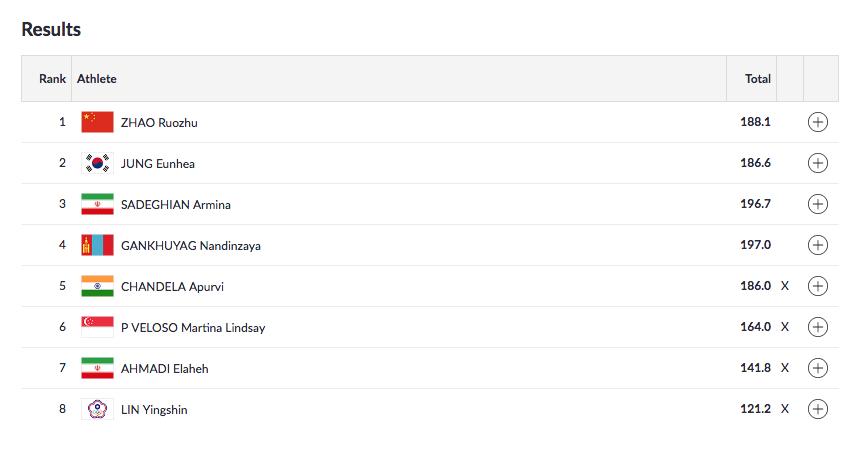Click the China flag icon

(97, 122)
